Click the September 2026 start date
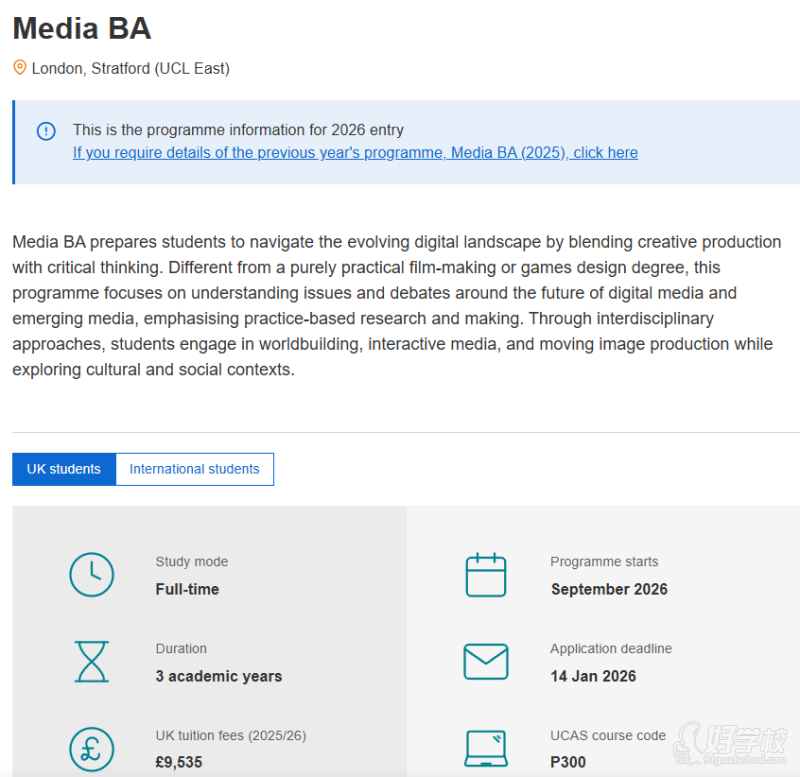 click(x=609, y=589)
